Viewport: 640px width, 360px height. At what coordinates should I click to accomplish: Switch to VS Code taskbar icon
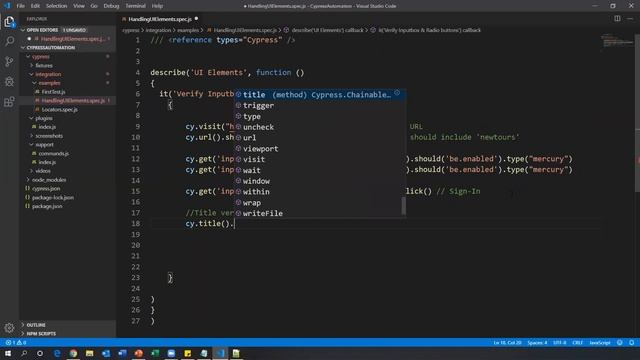(220, 353)
